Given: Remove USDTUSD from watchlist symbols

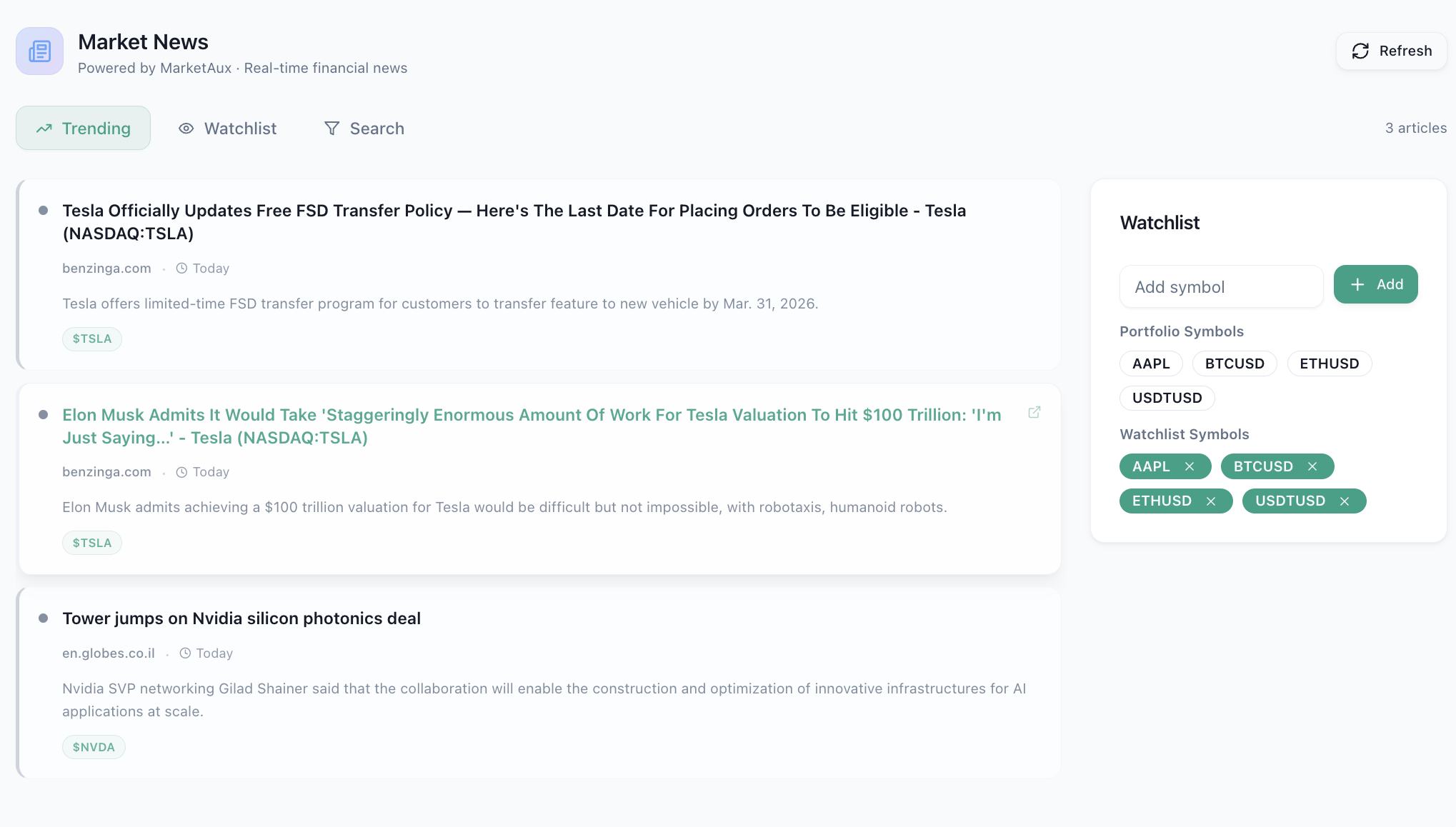Looking at the screenshot, I should click(x=1345, y=501).
